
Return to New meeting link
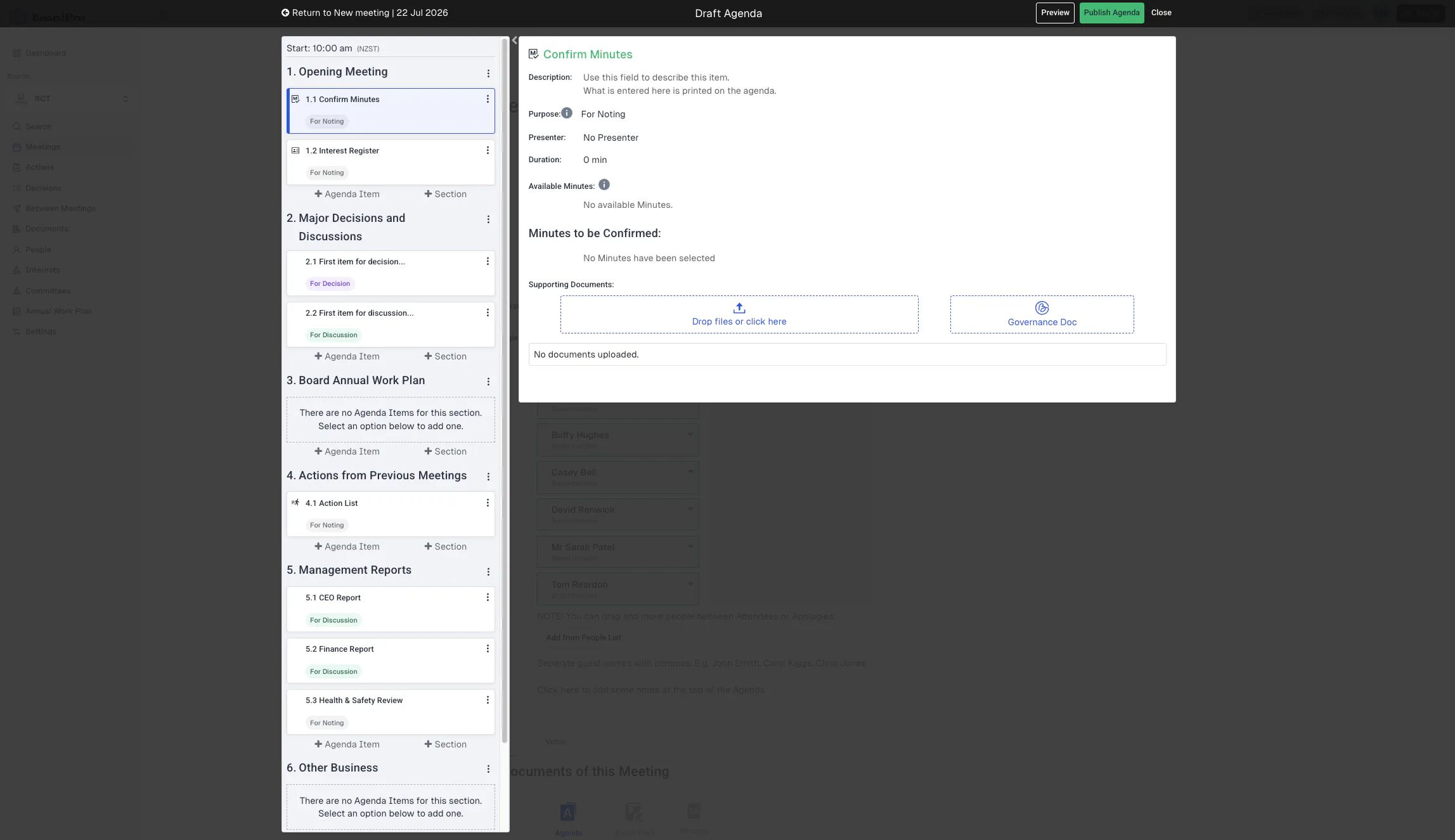pos(365,13)
